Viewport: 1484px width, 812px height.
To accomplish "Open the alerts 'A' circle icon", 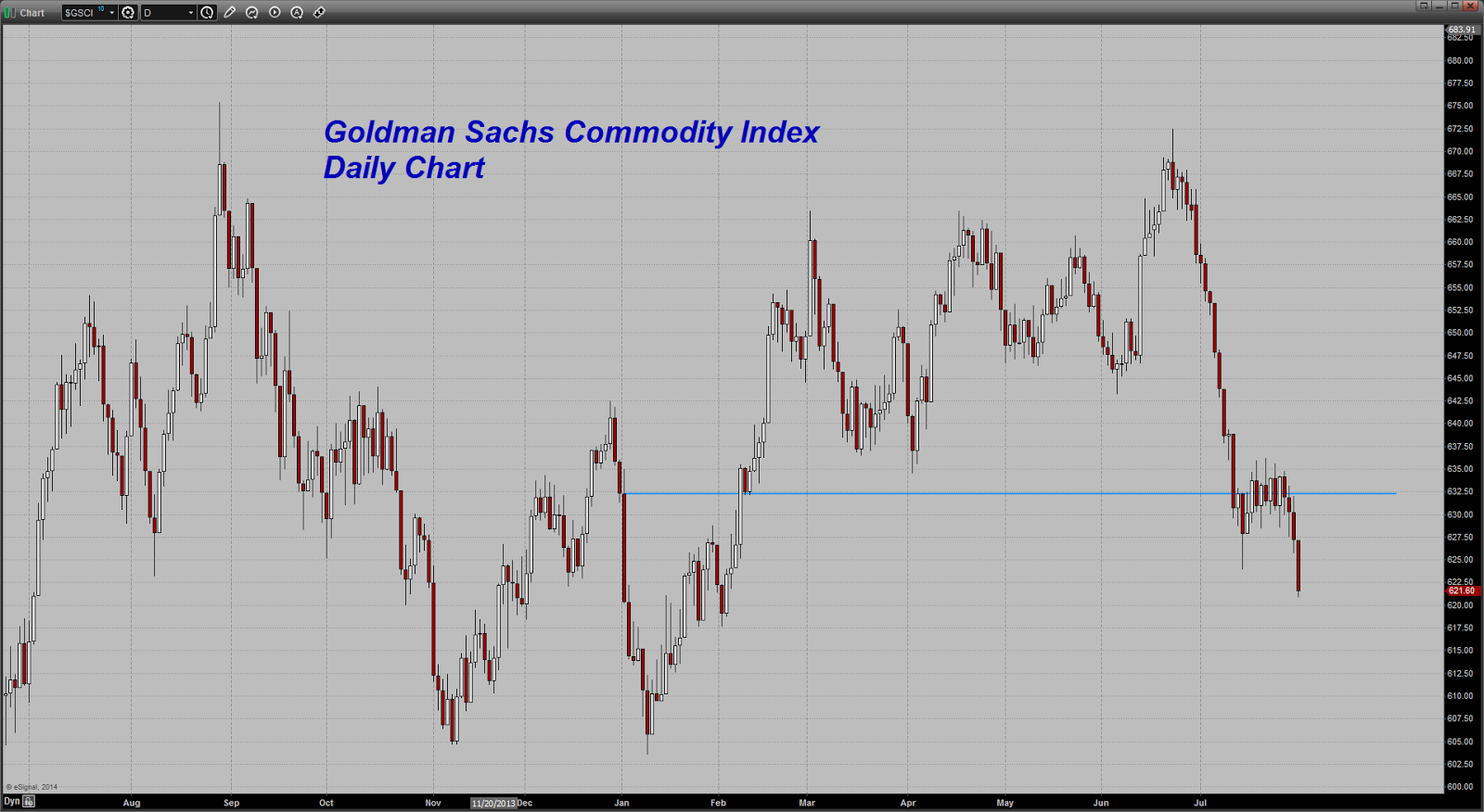I will tap(297, 12).
